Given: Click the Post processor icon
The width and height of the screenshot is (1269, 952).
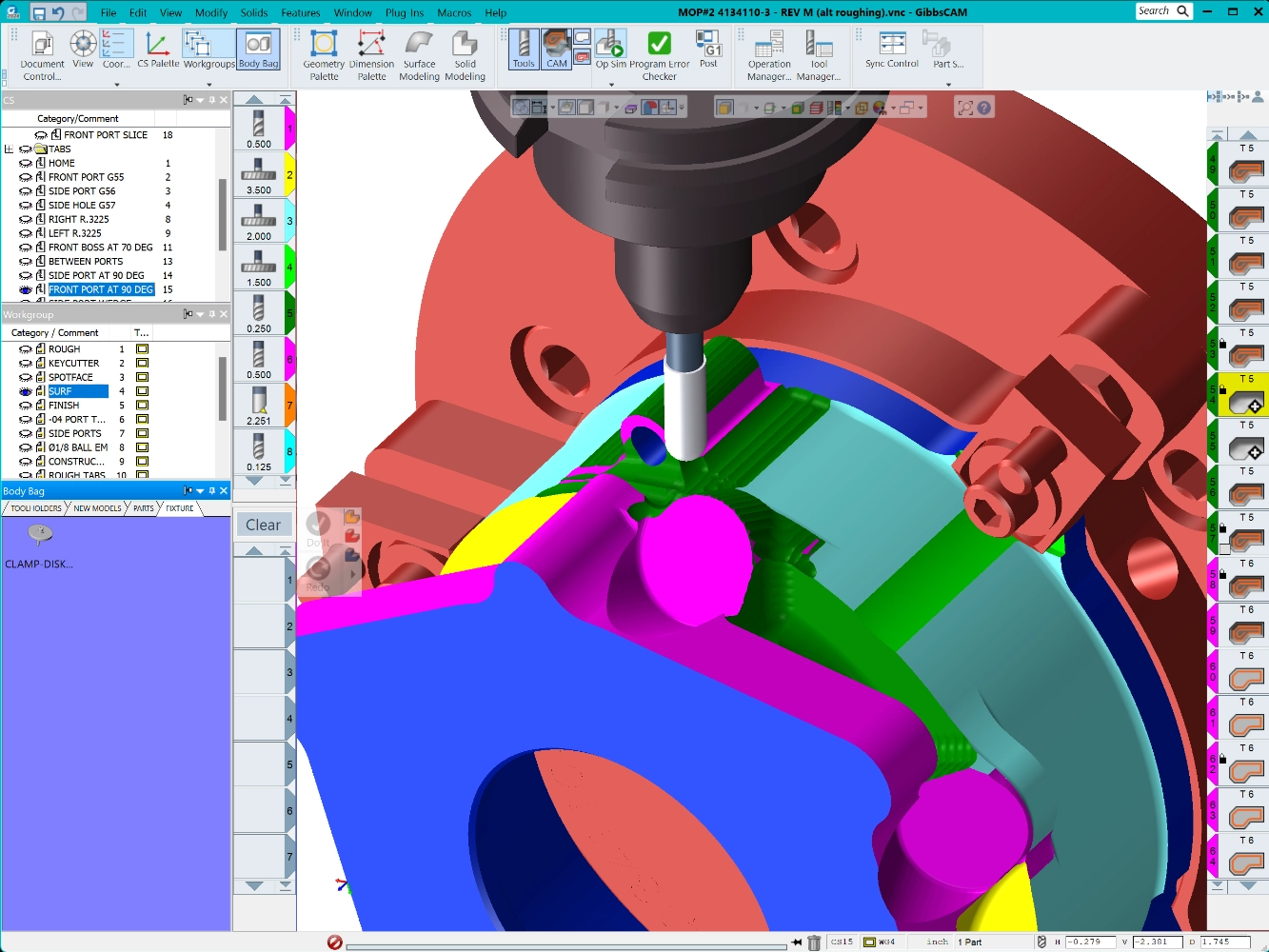Looking at the screenshot, I should [708, 49].
